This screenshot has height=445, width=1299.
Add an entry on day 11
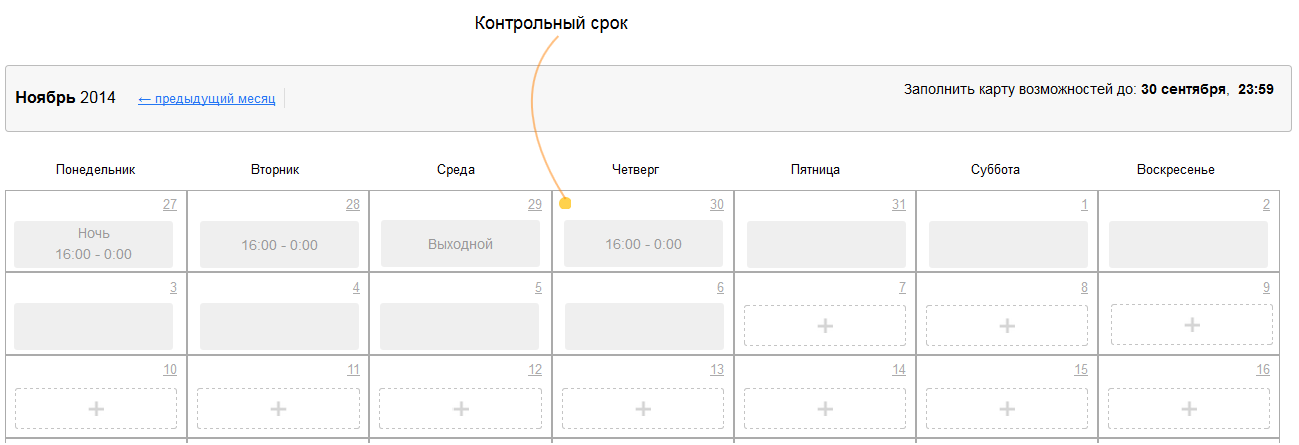pyautogui.click(x=278, y=408)
